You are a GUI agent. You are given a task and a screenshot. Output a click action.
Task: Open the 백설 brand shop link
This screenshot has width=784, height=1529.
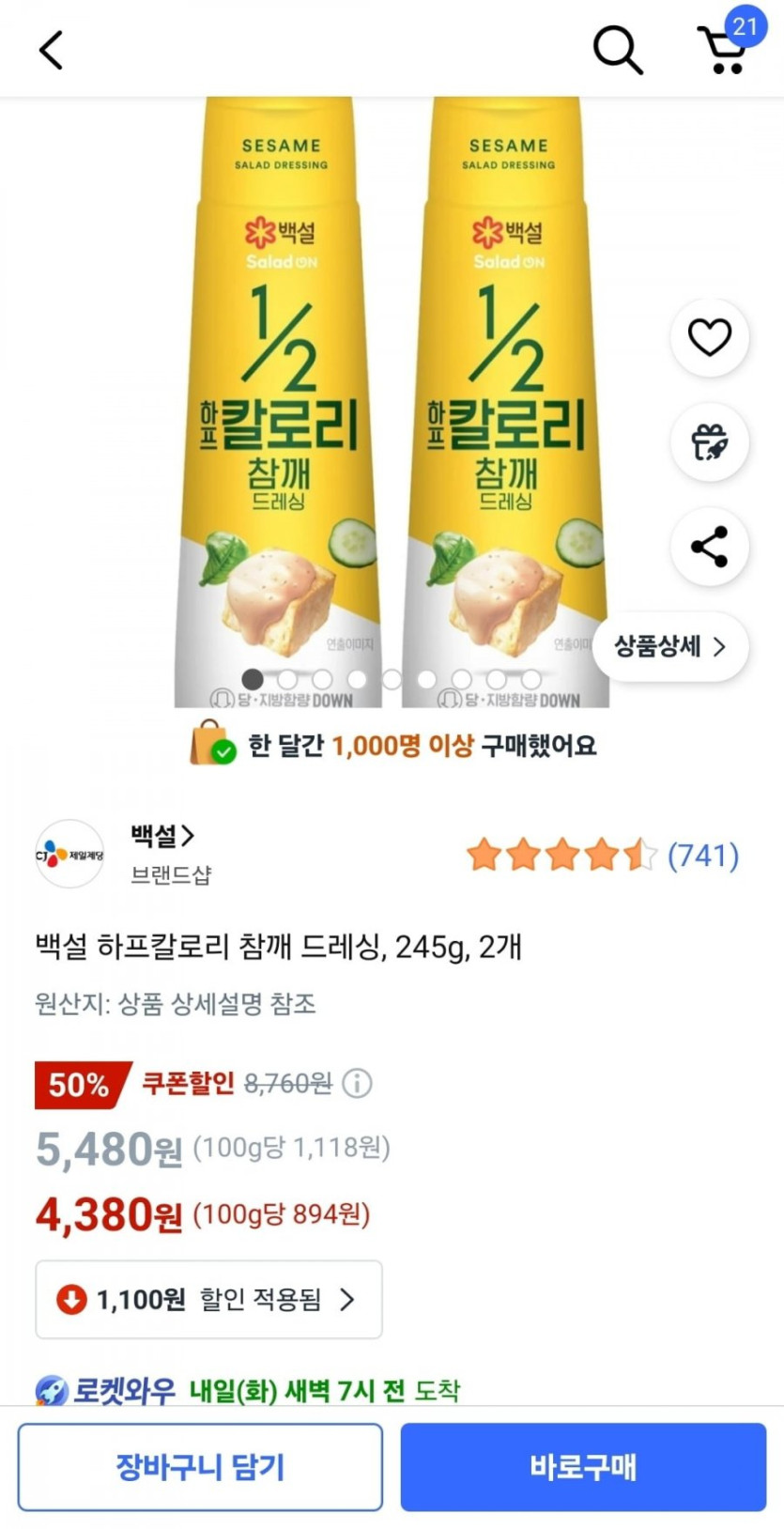[x=162, y=835]
